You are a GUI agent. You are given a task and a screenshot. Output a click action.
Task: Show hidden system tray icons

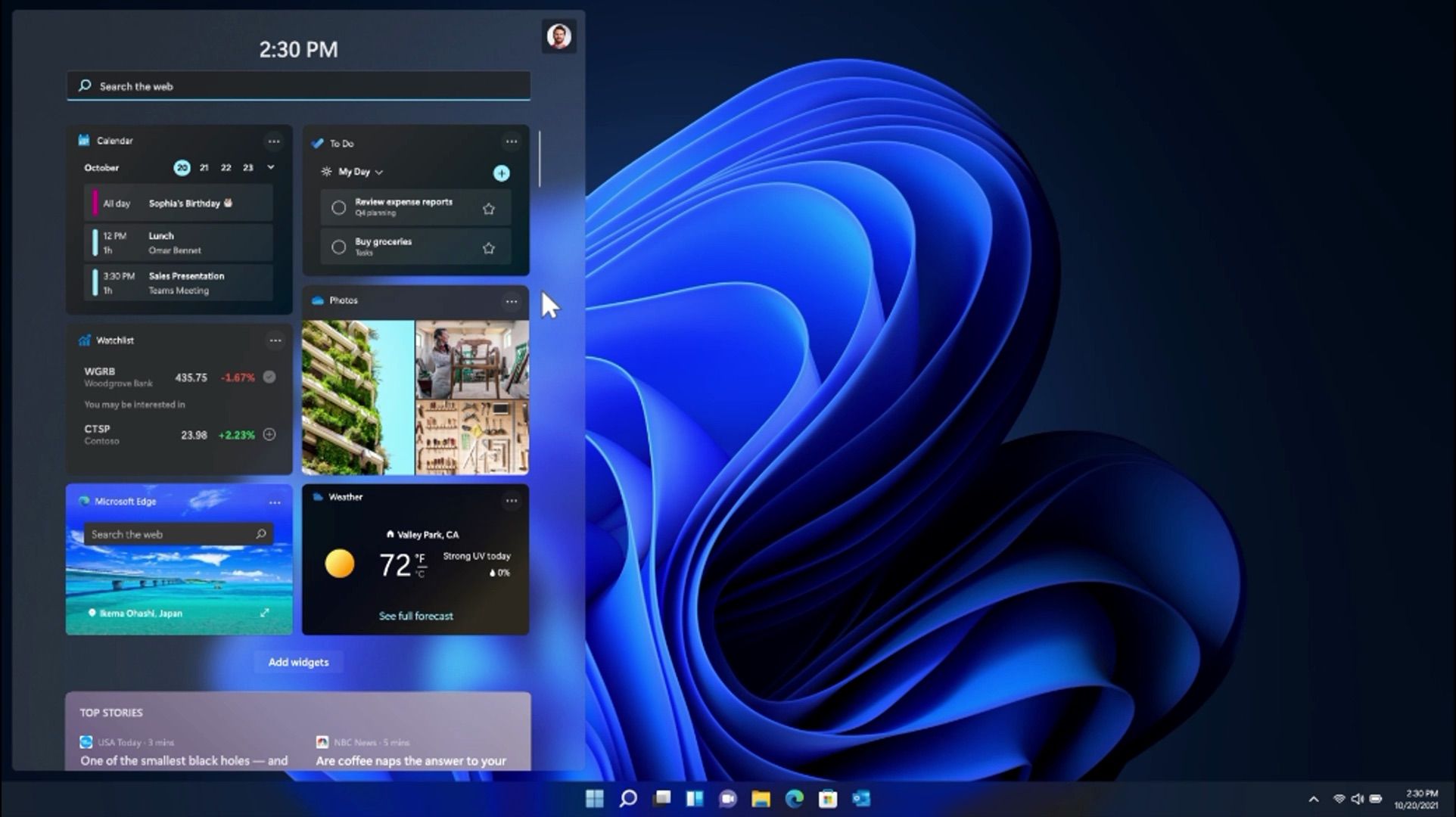[1314, 799]
